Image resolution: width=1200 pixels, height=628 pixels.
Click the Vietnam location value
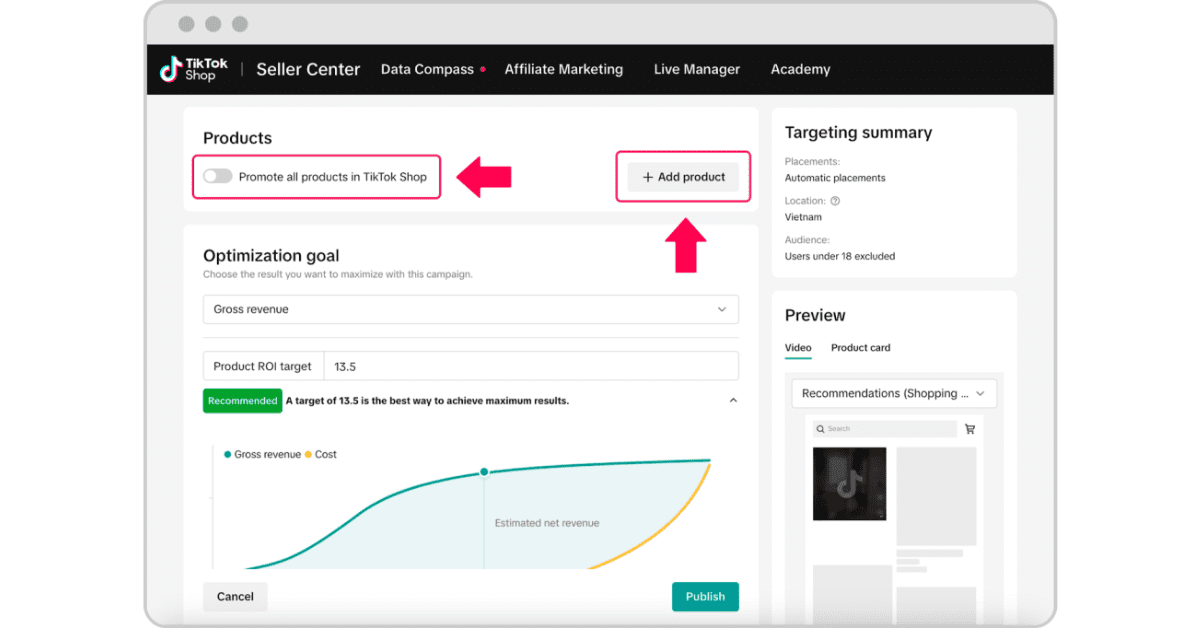tap(803, 217)
